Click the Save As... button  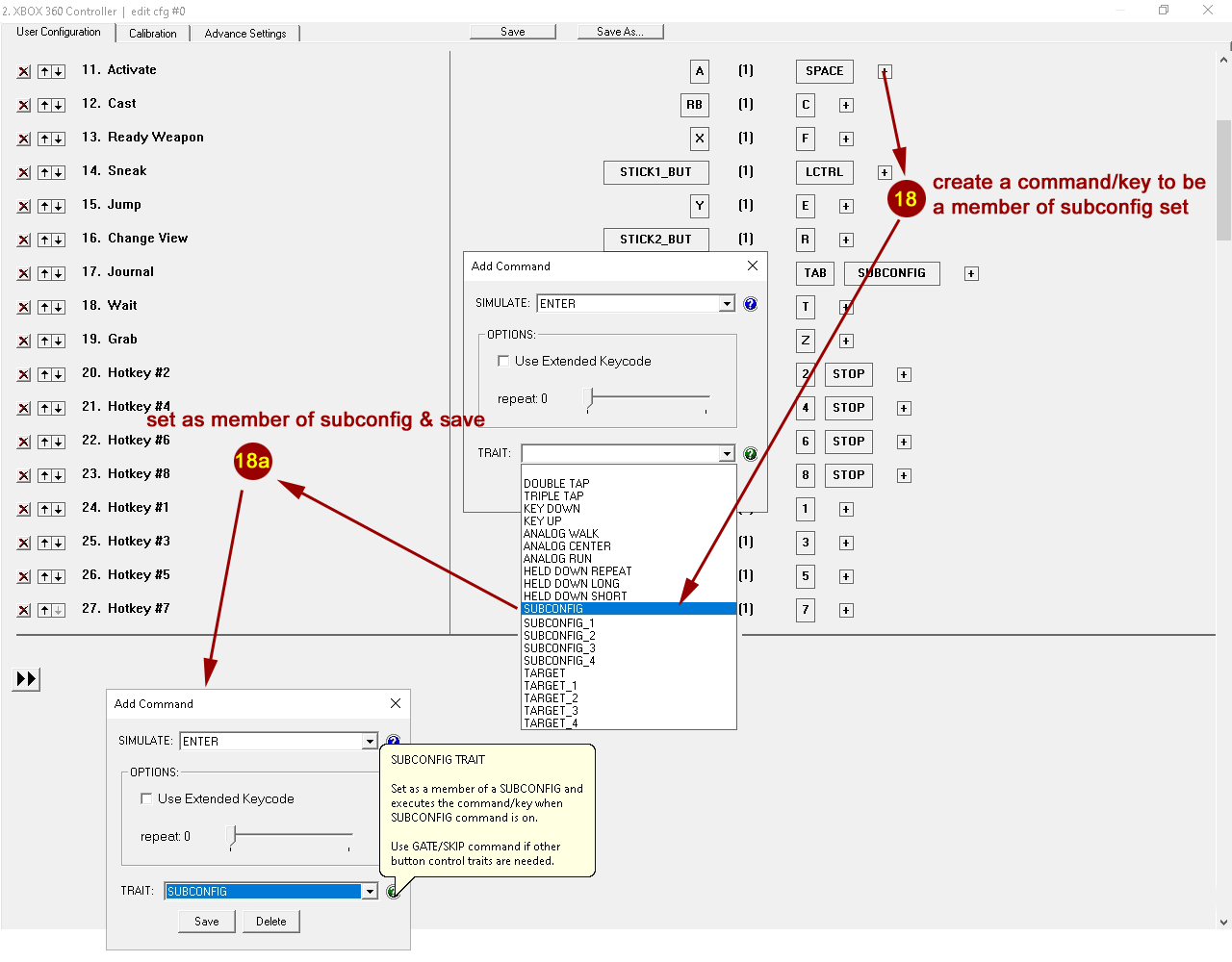coord(620,32)
